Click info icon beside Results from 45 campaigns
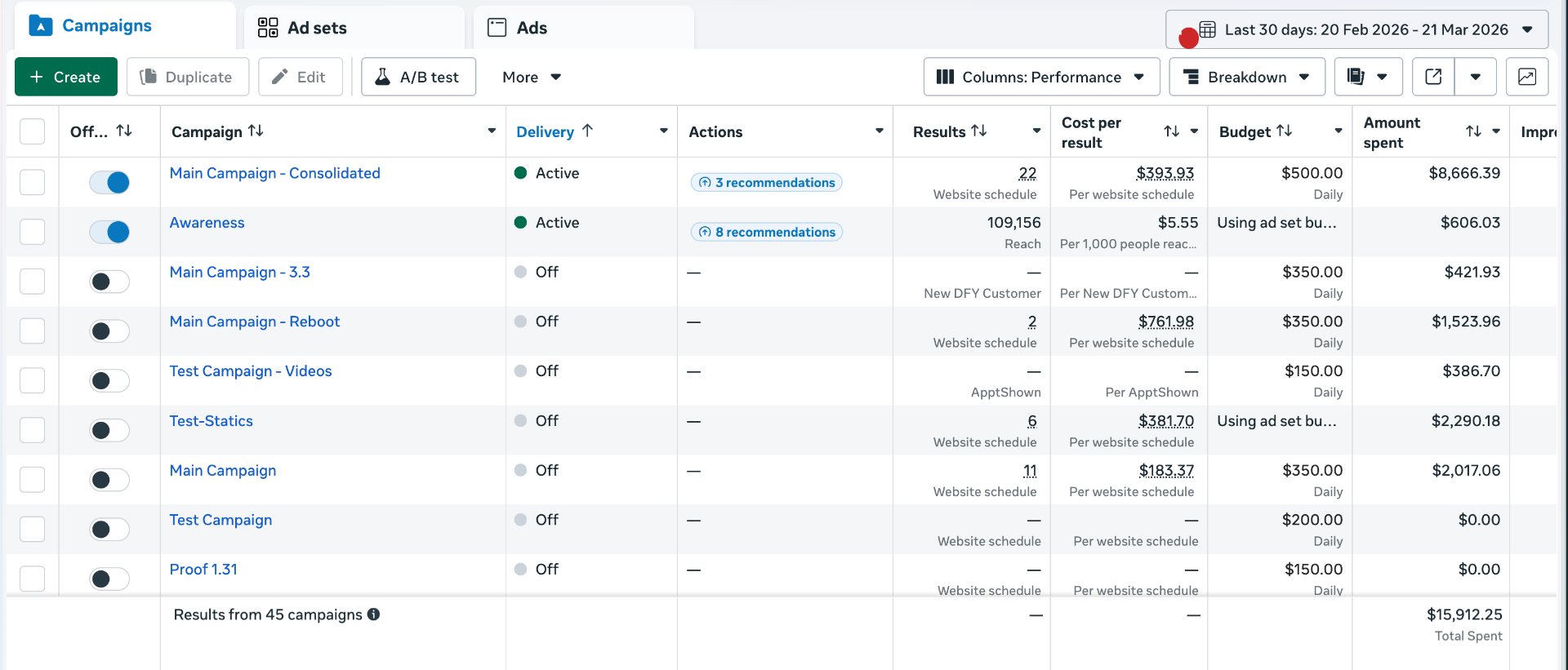Screen dimensions: 1568x670 (373, 615)
